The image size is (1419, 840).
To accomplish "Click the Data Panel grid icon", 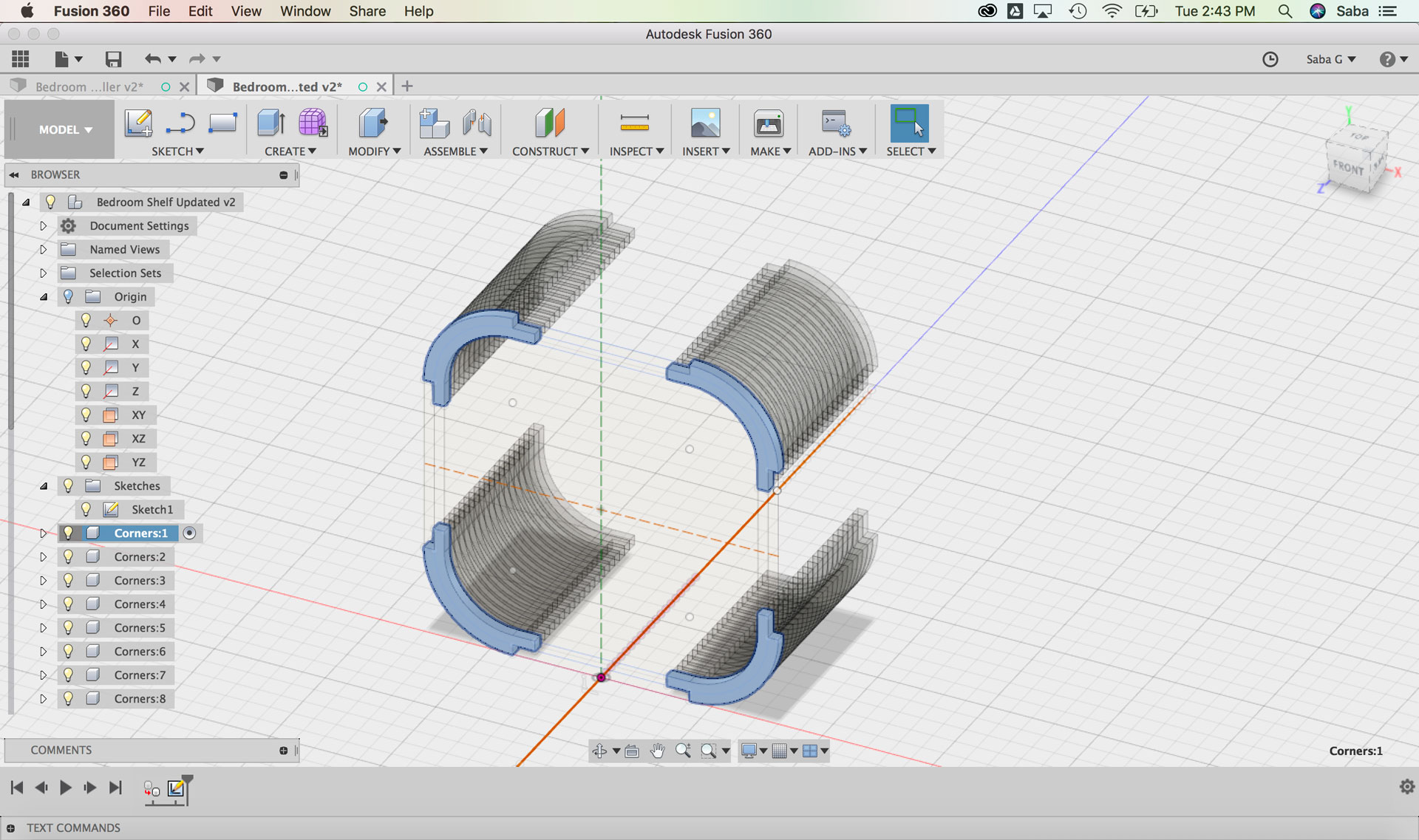I will 21,59.
